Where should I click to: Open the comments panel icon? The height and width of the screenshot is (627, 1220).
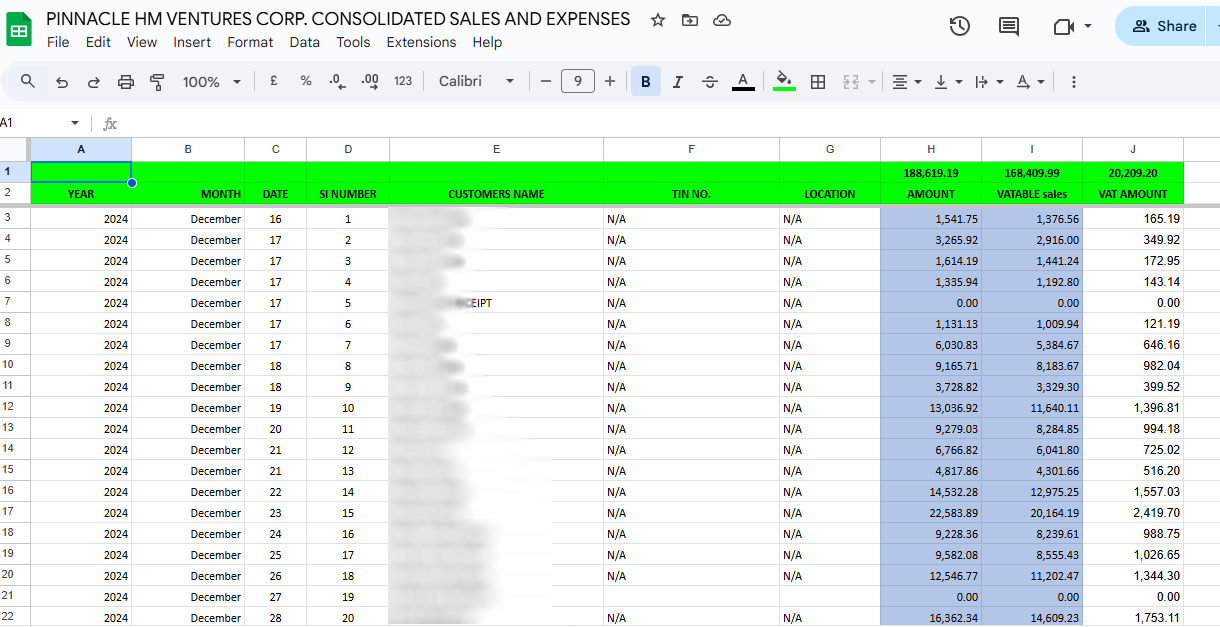1009,27
